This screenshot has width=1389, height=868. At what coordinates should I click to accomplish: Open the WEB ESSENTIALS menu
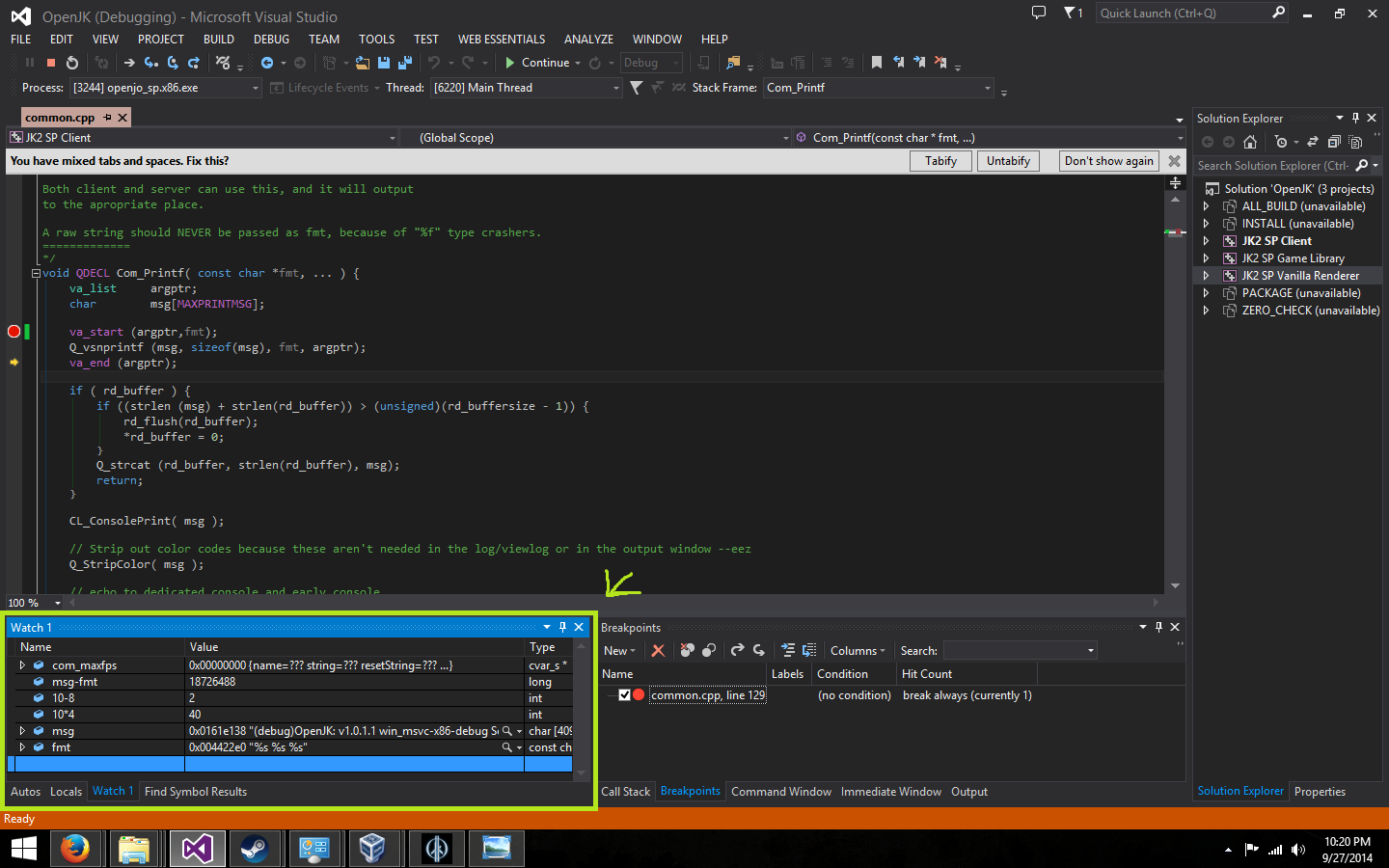[502, 40]
